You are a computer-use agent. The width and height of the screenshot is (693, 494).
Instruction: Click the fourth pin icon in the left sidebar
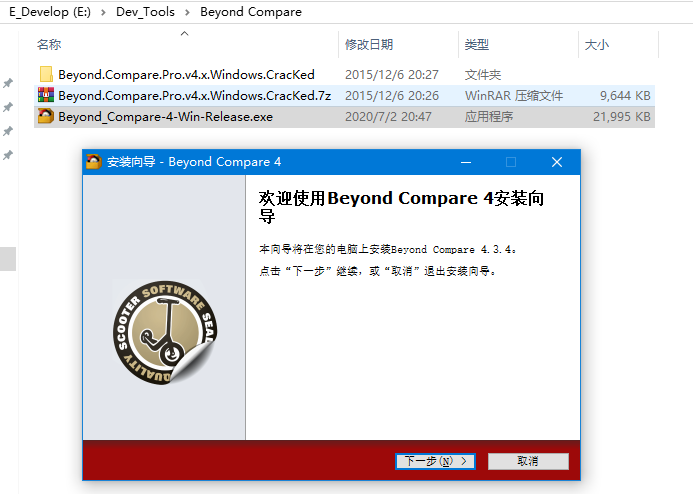tap(8, 155)
